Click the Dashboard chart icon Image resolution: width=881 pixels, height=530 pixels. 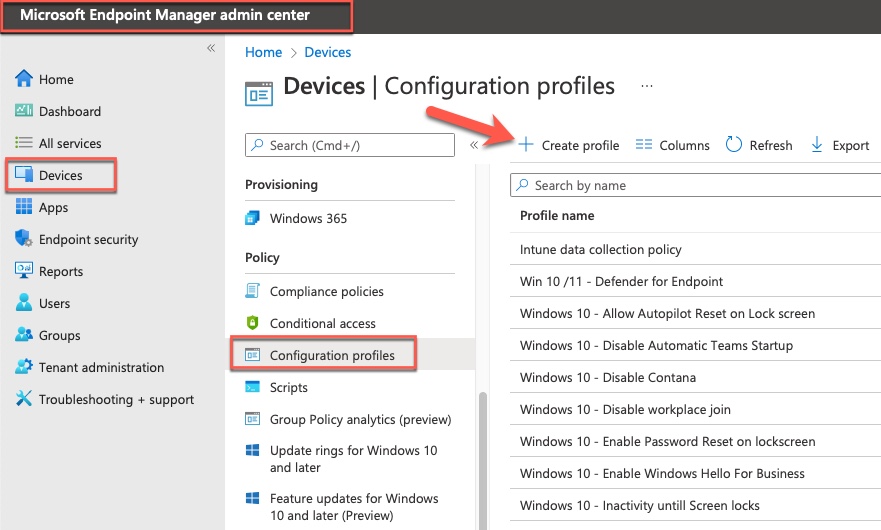[24, 110]
